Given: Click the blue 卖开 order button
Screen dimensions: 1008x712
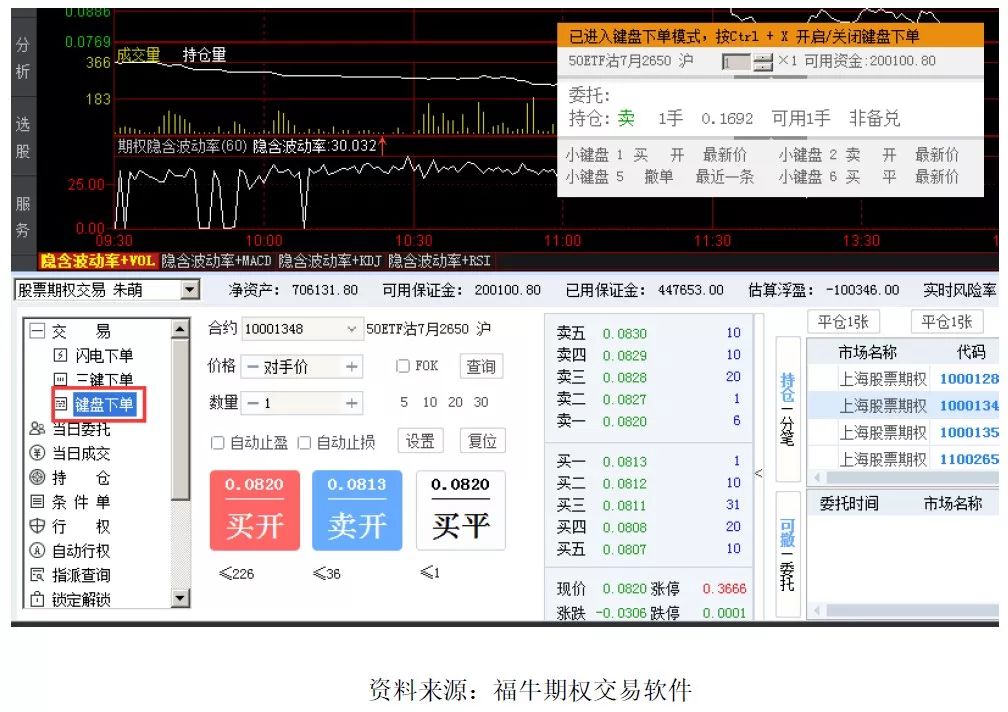Looking at the screenshot, I should click(357, 510).
